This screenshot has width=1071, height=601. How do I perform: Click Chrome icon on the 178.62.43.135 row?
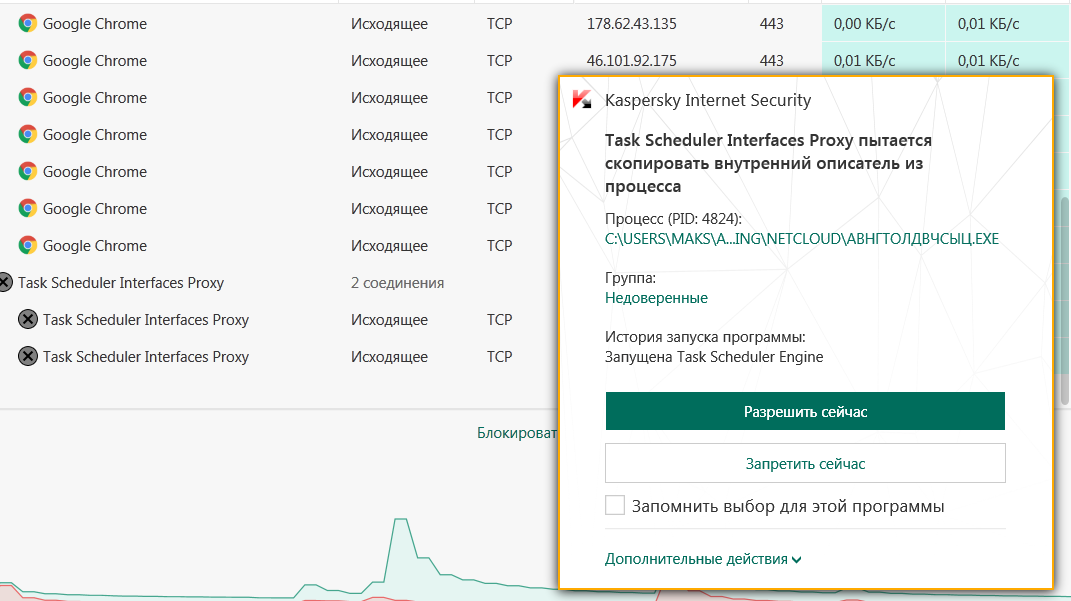[x=28, y=24]
